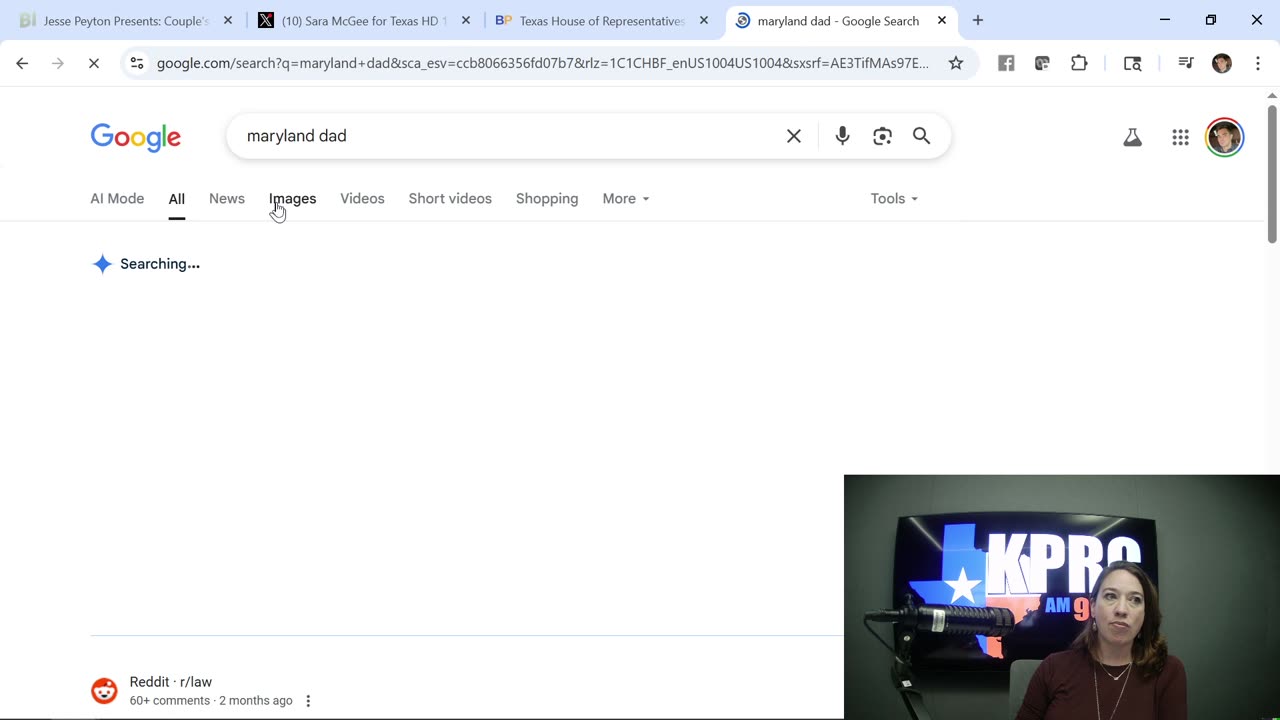Open three-dot options for Reddit result
The width and height of the screenshot is (1280, 720).
[x=308, y=701]
